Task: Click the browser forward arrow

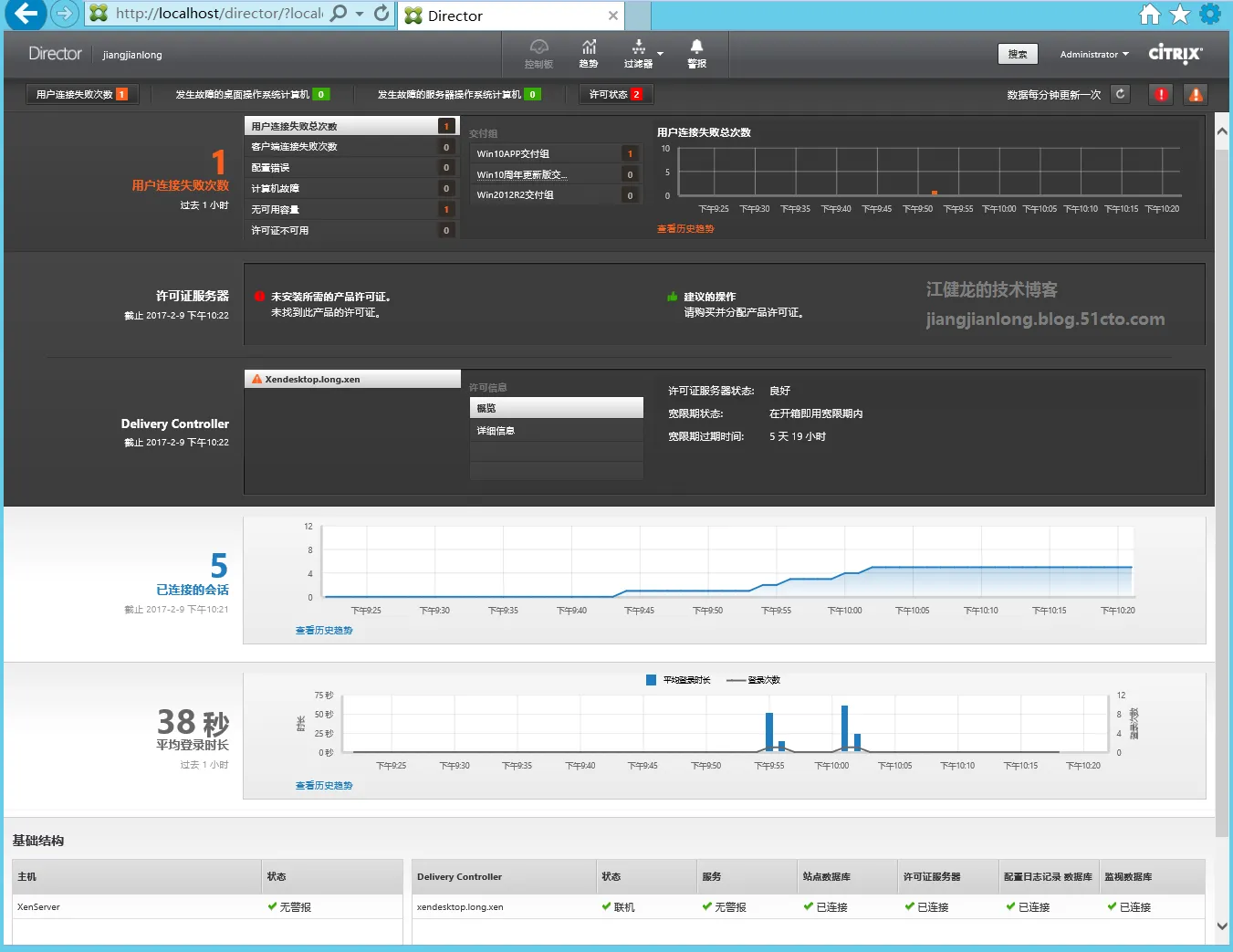Action: tap(64, 14)
